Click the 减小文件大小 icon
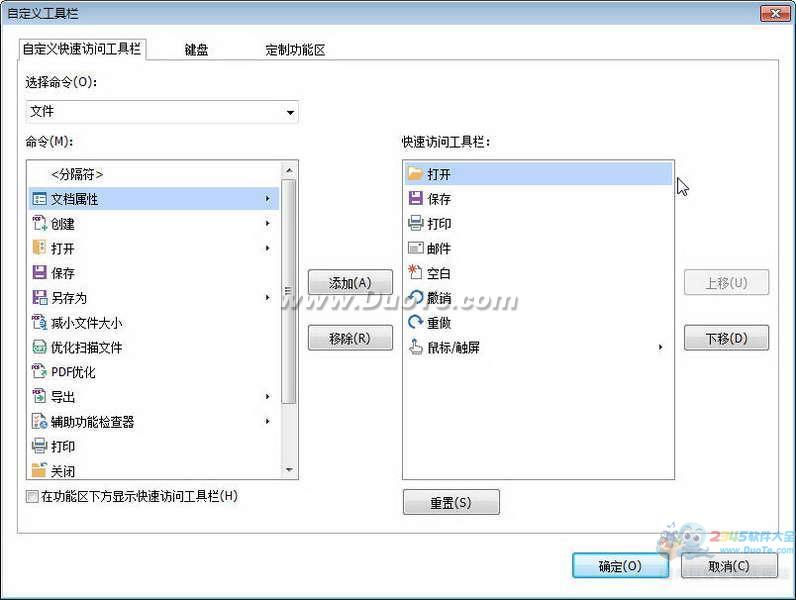Screen dimensions: 796x600 pos(39,322)
